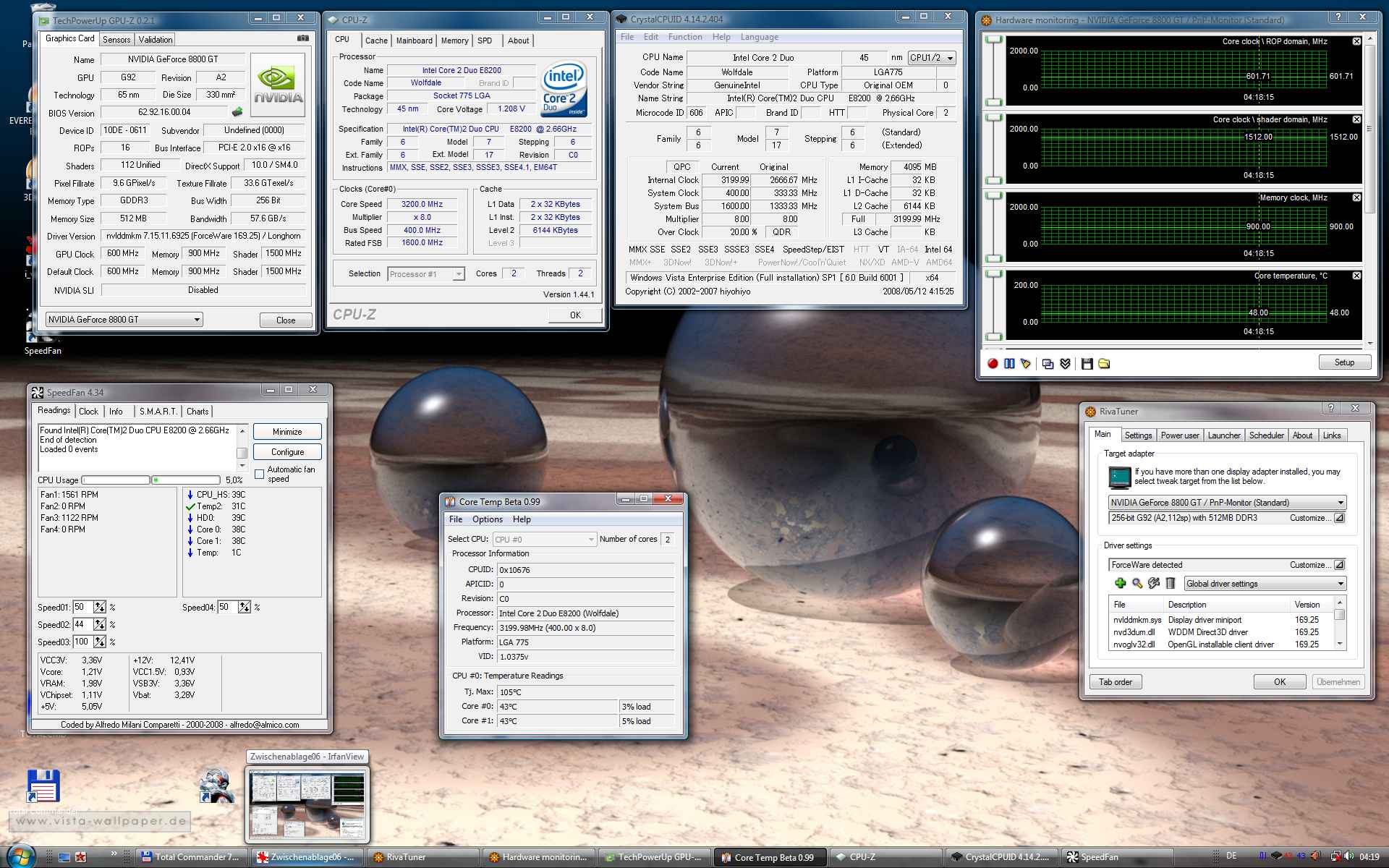Image resolution: width=1389 pixels, height=868 pixels.
Task: Close the Core temperature graph panel
Action: coord(1356,276)
